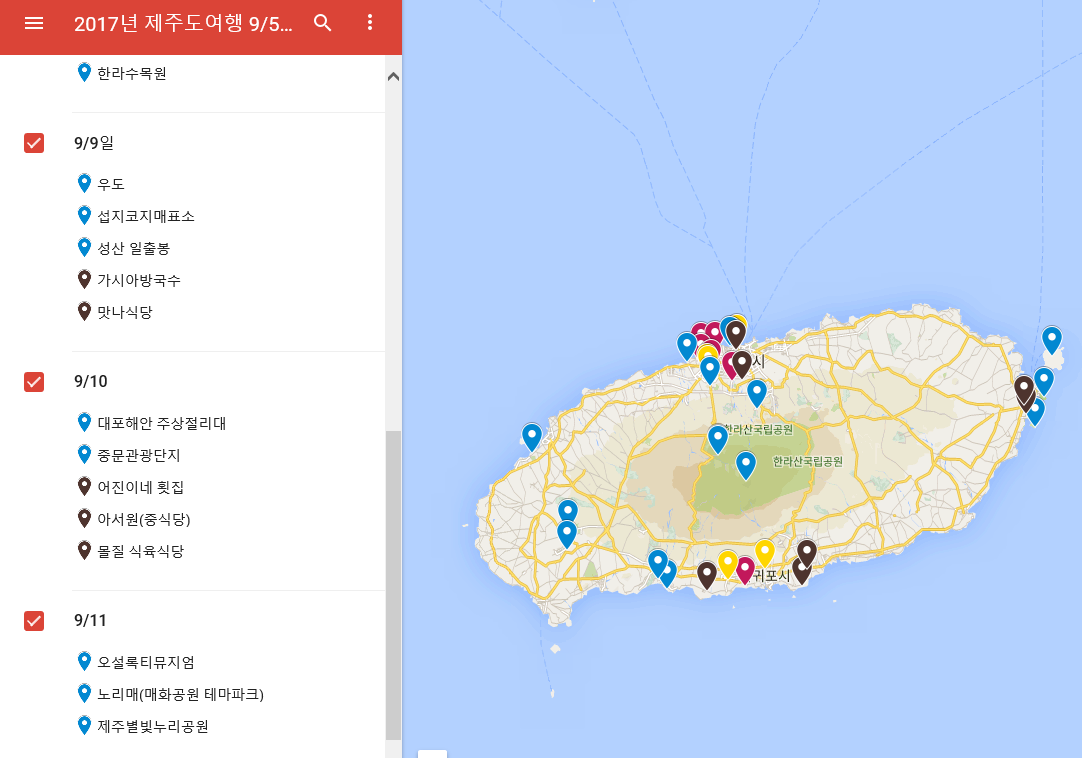Click the 2017년 제주도여행 map title
Viewport: 1082px width, 758px height.
click(183, 23)
